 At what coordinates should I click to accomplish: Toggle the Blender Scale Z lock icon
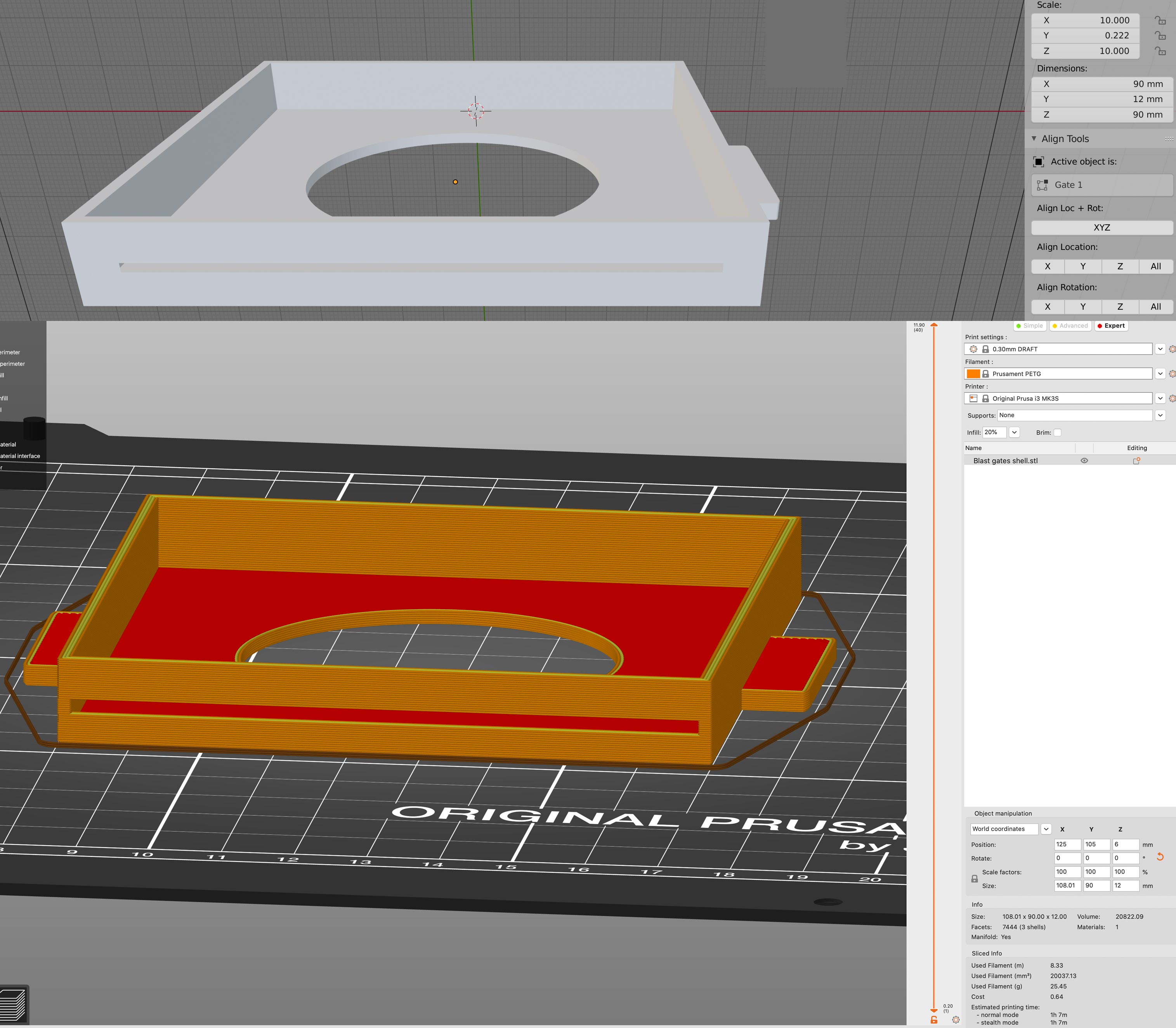point(1160,51)
